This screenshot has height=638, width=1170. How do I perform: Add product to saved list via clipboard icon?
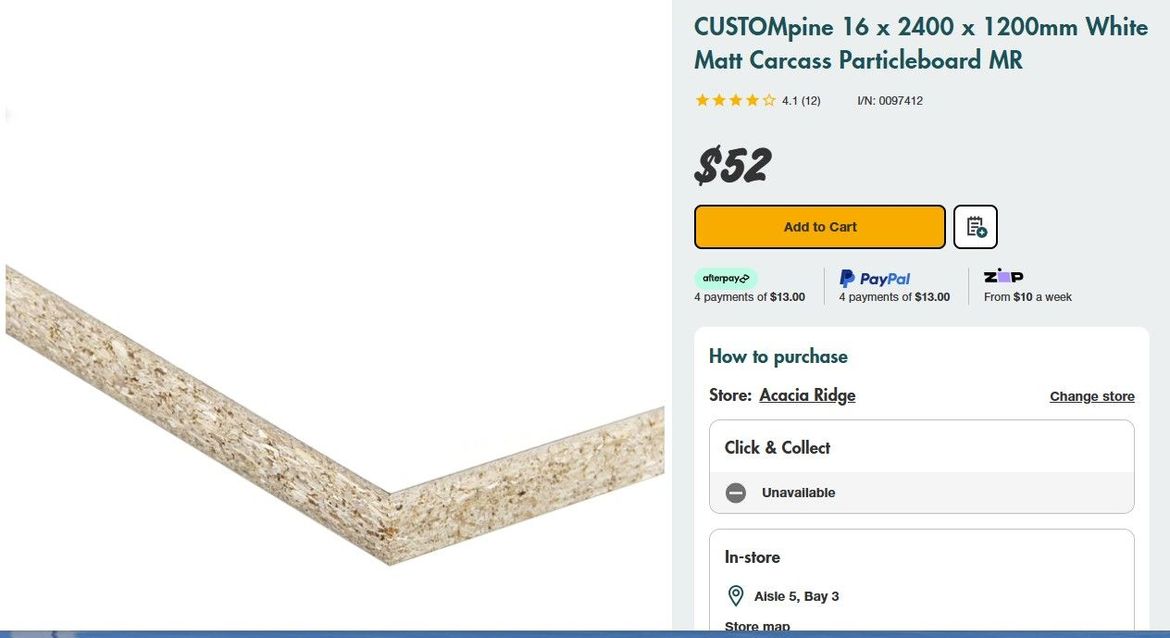[975, 226]
